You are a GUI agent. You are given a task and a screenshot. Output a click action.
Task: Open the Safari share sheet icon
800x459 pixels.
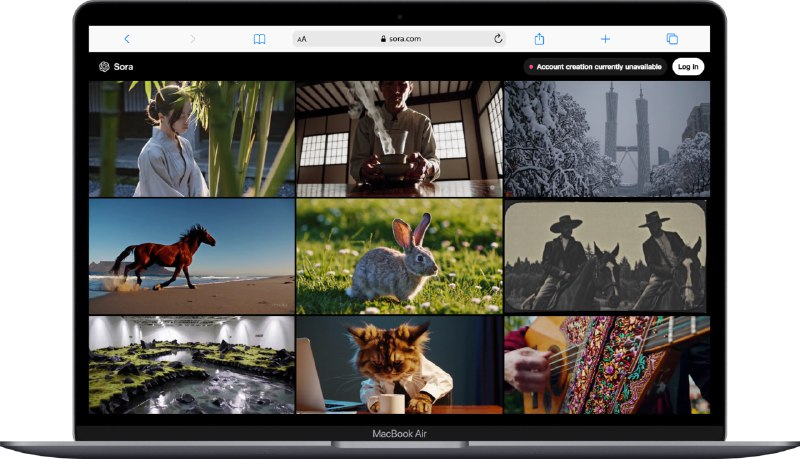click(x=539, y=39)
